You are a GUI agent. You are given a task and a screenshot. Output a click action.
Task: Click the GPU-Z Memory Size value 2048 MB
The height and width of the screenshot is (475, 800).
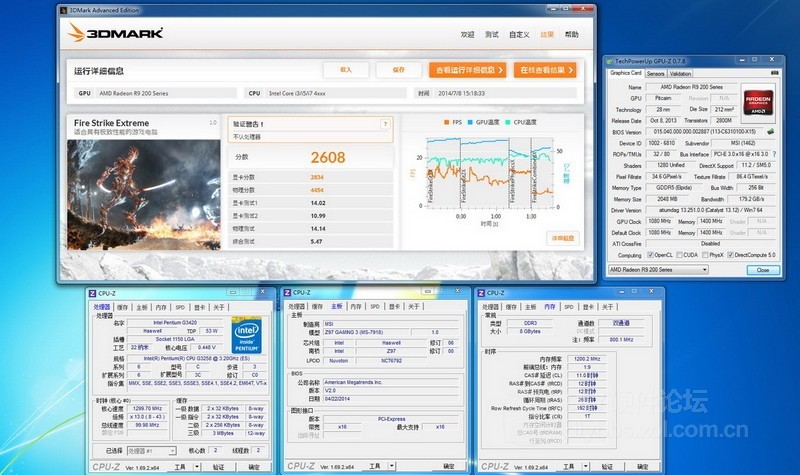(667, 199)
